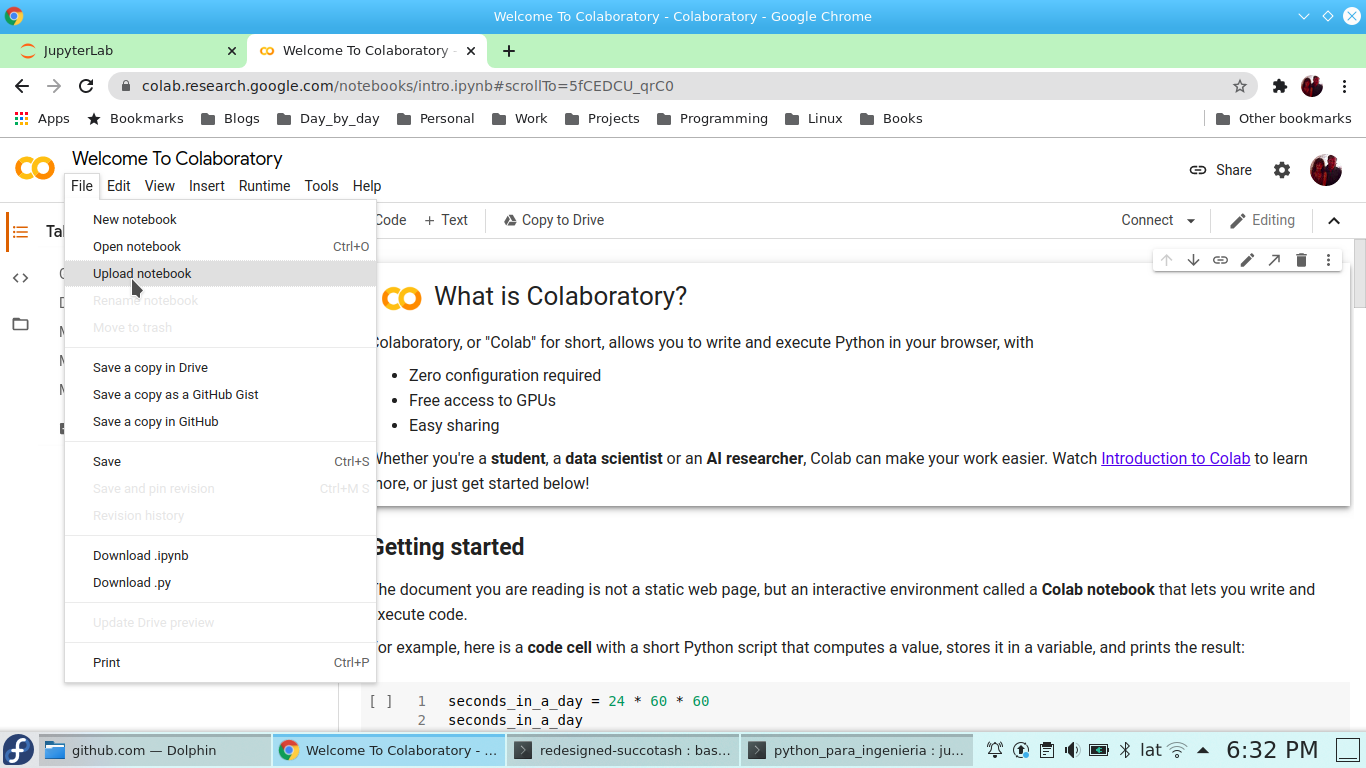Screen dimensions: 1366x768
Task: Click the Share button
Action: coord(1220,170)
